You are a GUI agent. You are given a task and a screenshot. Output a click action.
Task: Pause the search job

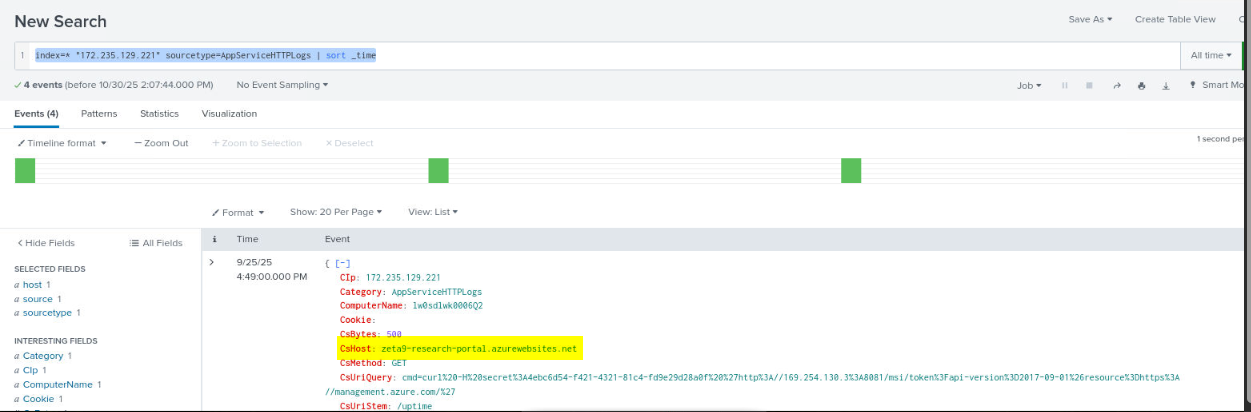coord(1065,86)
